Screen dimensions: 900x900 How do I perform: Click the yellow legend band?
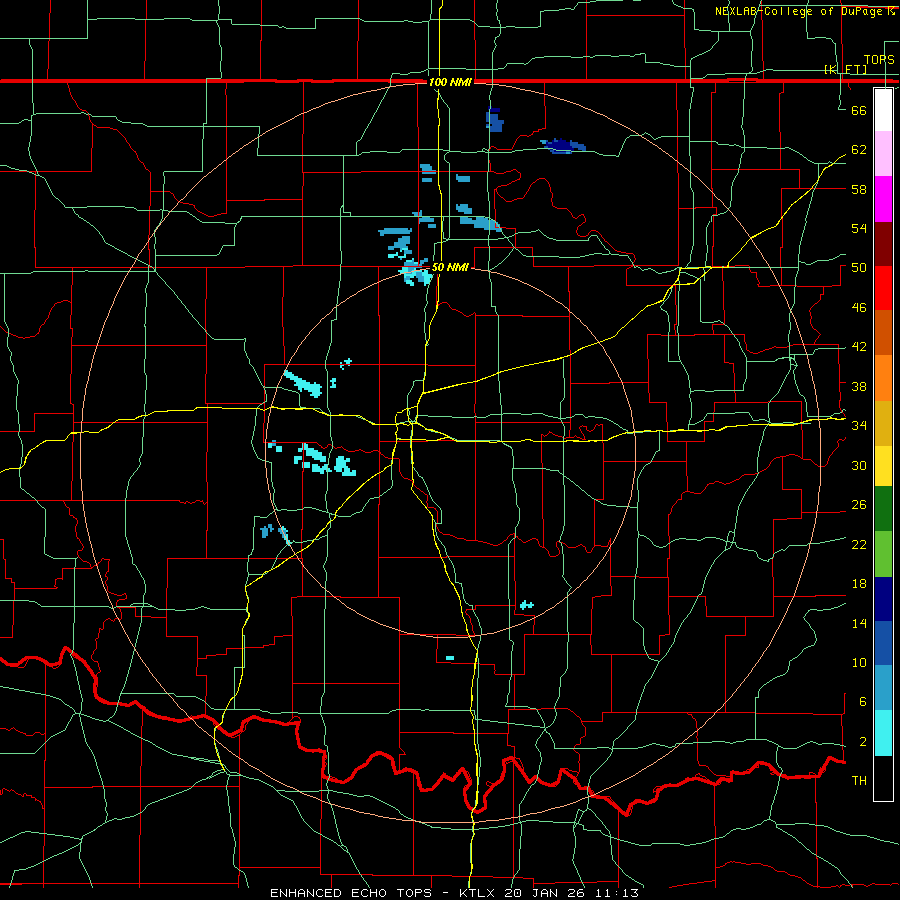(x=883, y=466)
